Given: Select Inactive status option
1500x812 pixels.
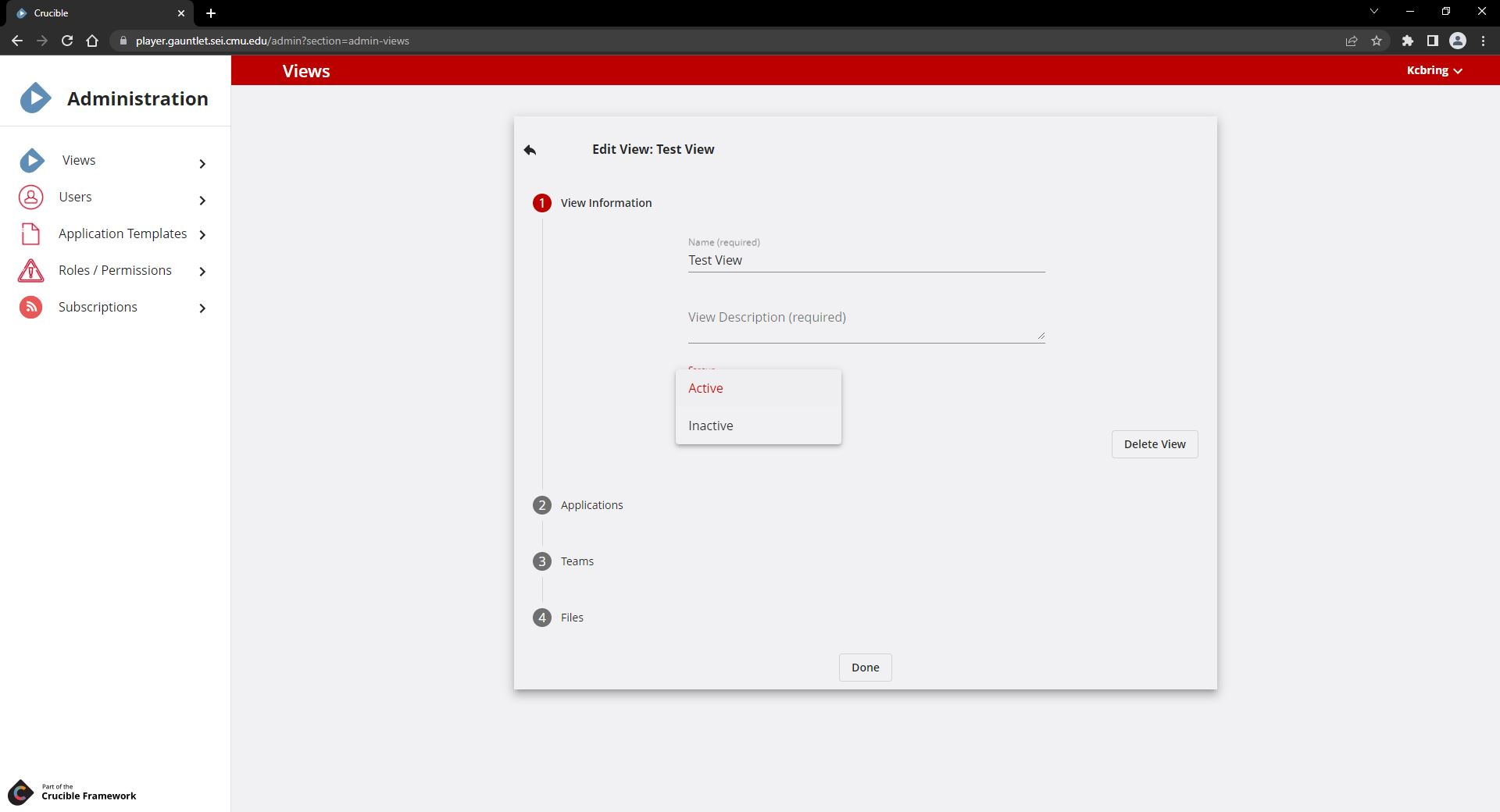Looking at the screenshot, I should [x=710, y=426].
